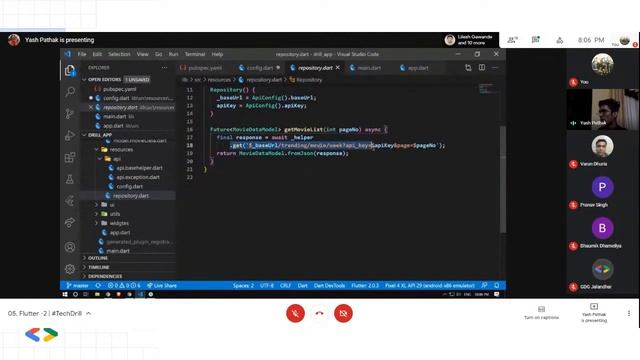Open the Source Control view
640x360 pixels.
70,113
